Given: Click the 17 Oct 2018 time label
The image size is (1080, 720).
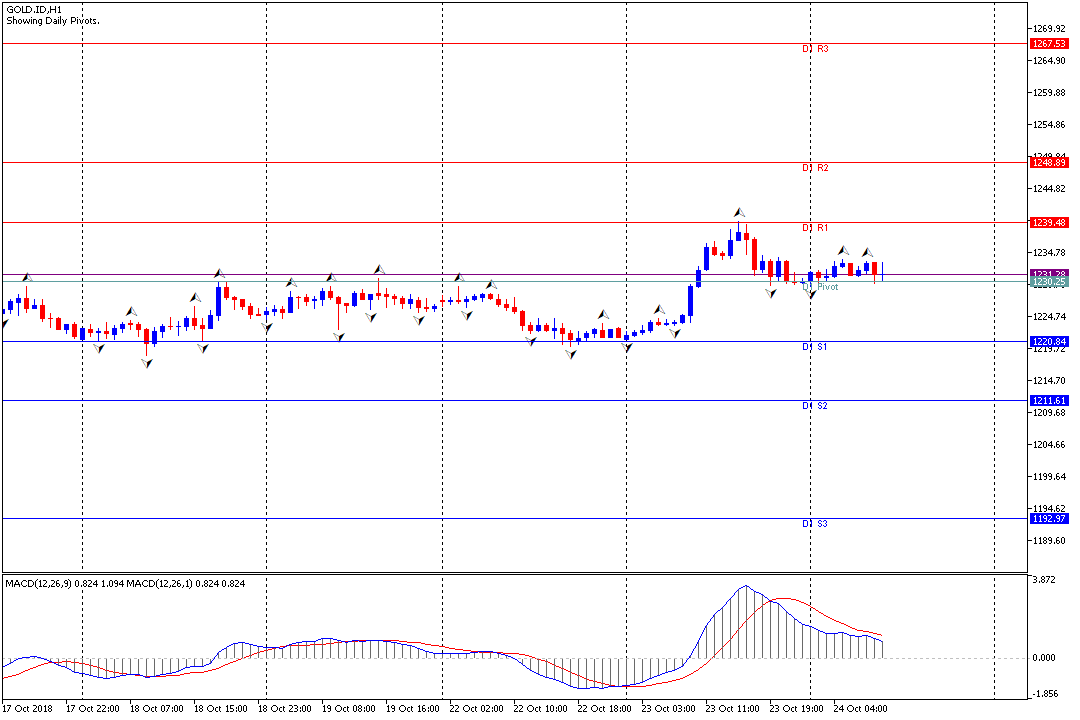Looking at the screenshot, I should click(28, 709).
